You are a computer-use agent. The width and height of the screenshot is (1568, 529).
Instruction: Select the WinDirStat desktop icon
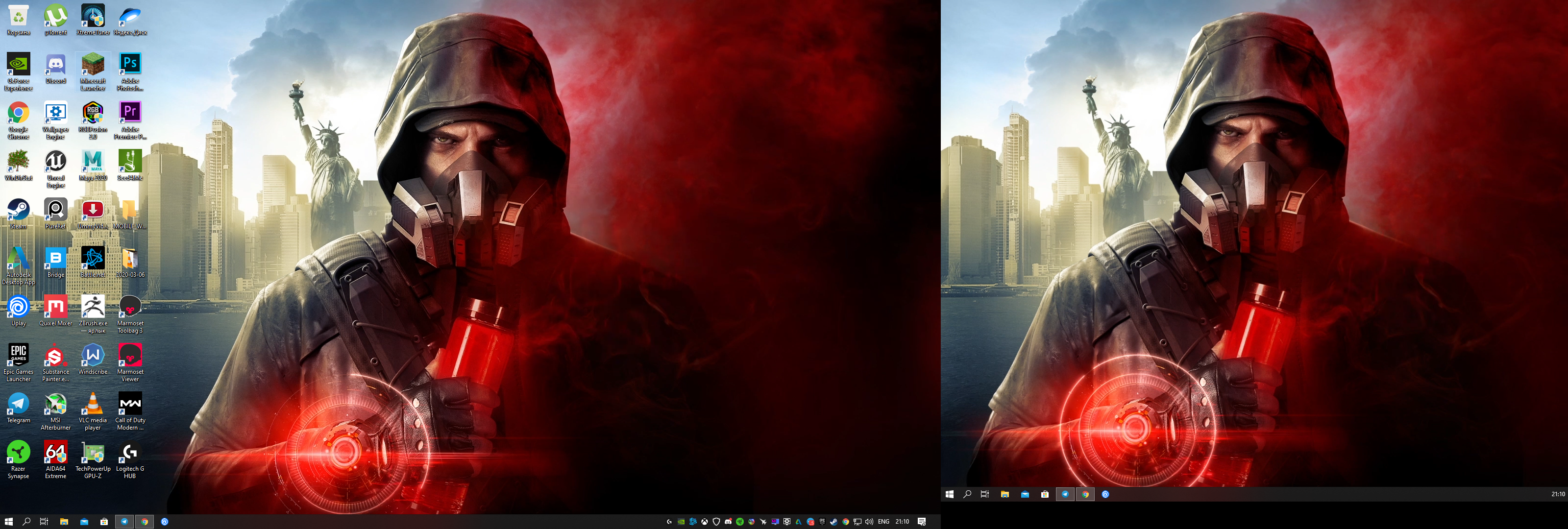(18, 165)
